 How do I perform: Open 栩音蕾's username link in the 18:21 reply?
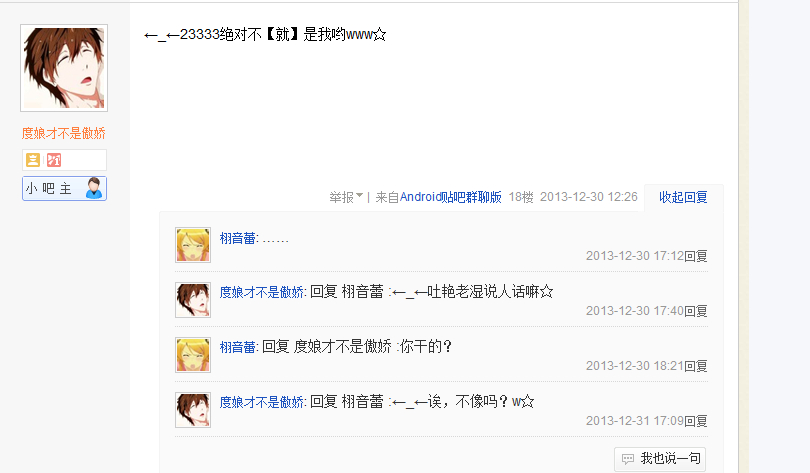pos(238,347)
